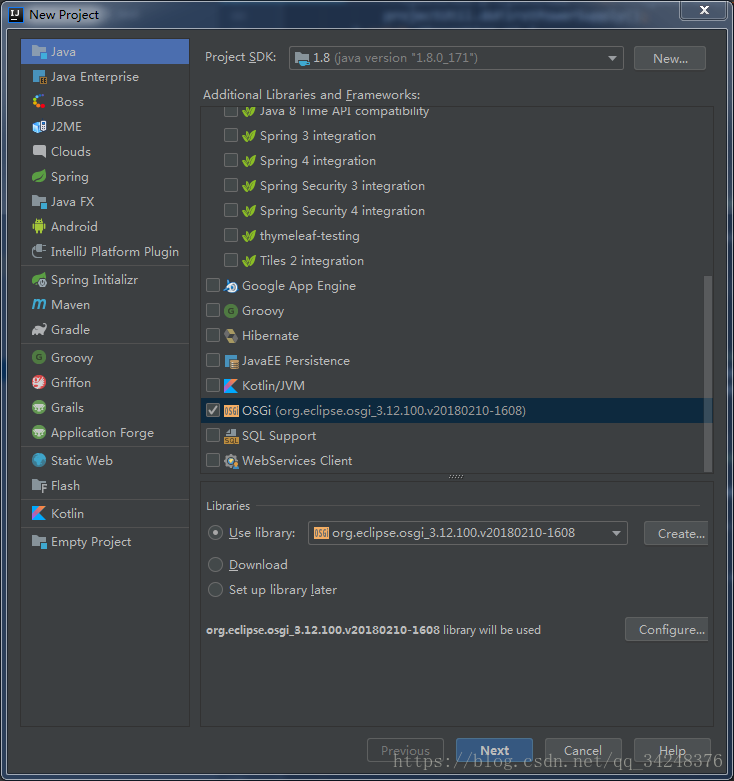Pick the Maven 'm' icon
The height and width of the screenshot is (781, 734).
pyautogui.click(x=39, y=304)
